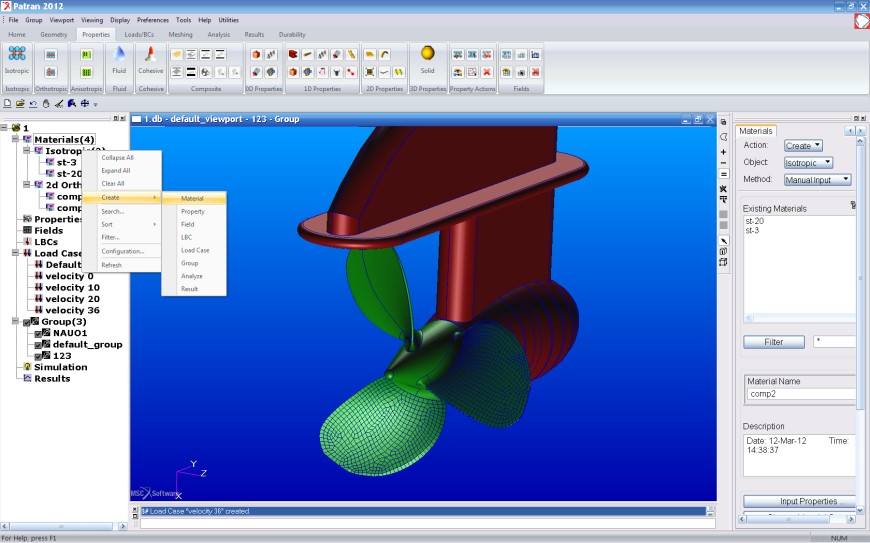Toggle the default_group checkbox
Image resolution: width=870 pixels, height=543 pixels.
point(38,344)
